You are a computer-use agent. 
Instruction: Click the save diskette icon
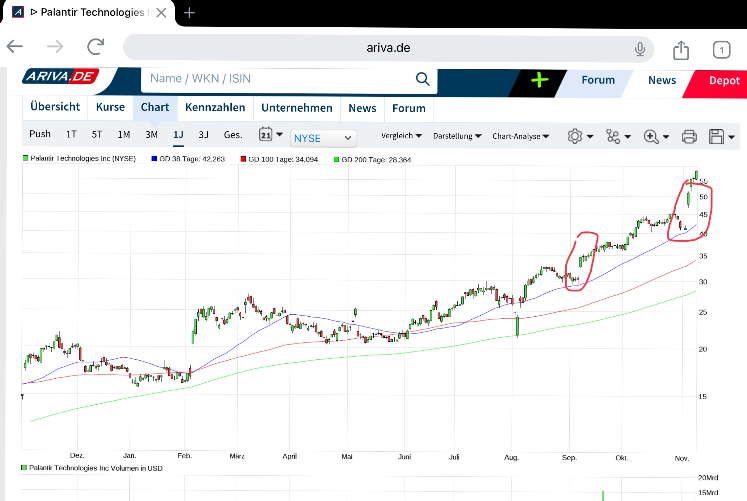(716, 135)
